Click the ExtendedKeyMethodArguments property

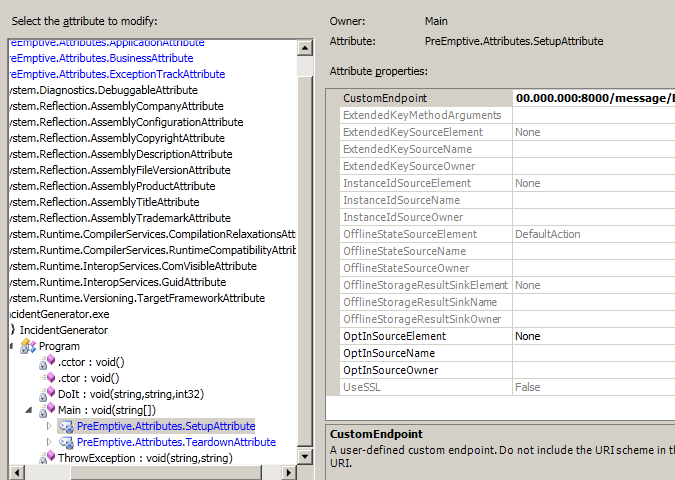coord(422,115)
